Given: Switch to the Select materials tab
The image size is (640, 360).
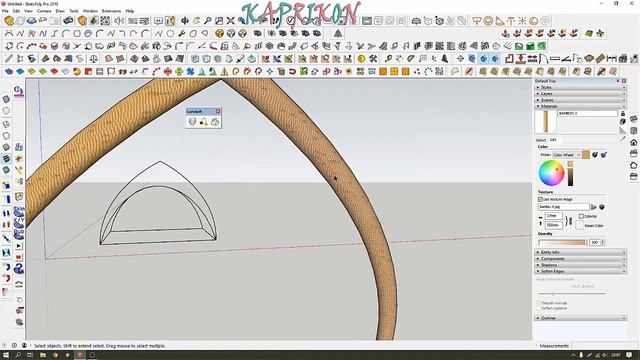Looking at the screenshot, I should click(x=541, y=140).
